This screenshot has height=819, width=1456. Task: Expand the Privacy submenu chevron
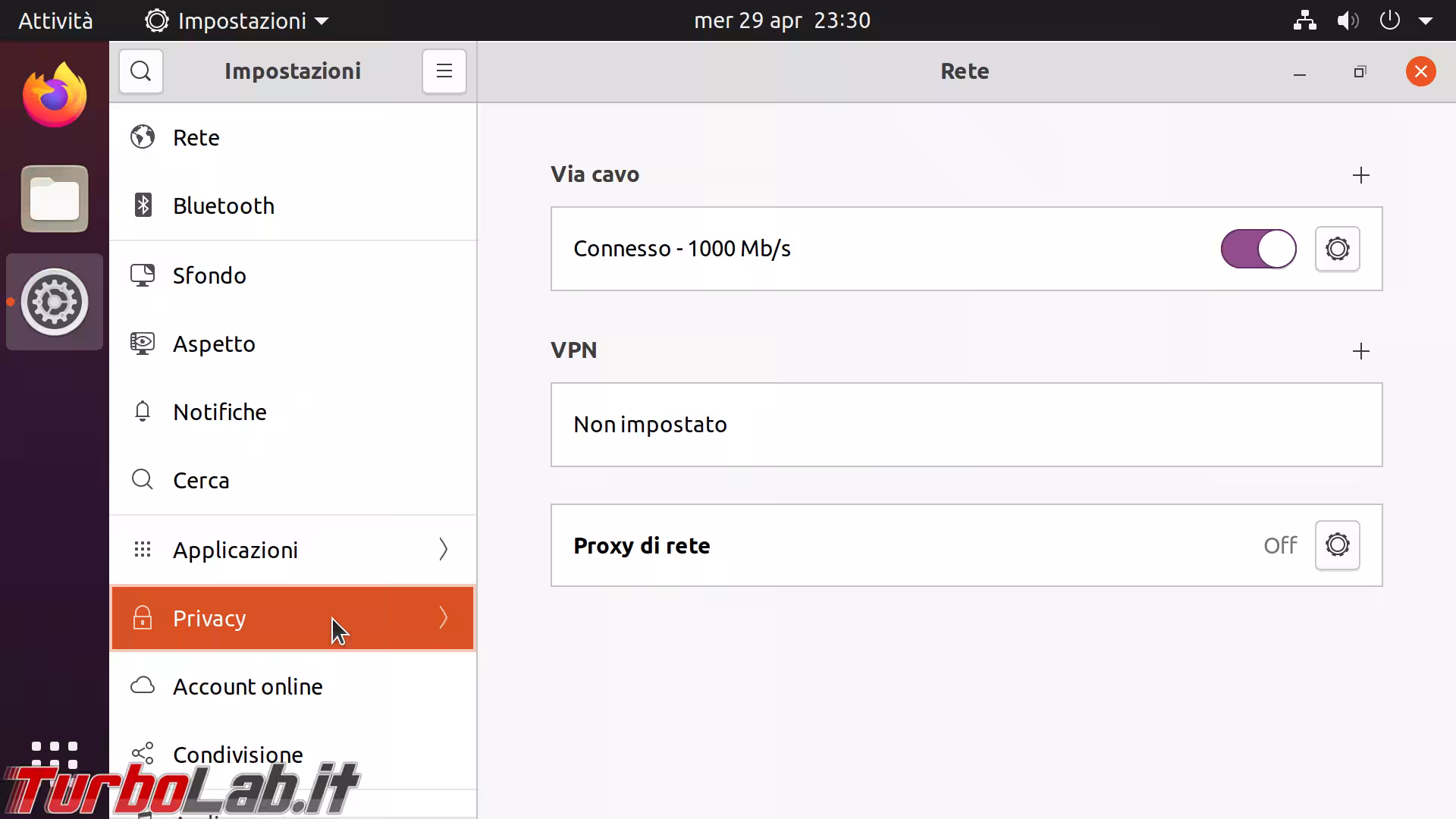444,618
